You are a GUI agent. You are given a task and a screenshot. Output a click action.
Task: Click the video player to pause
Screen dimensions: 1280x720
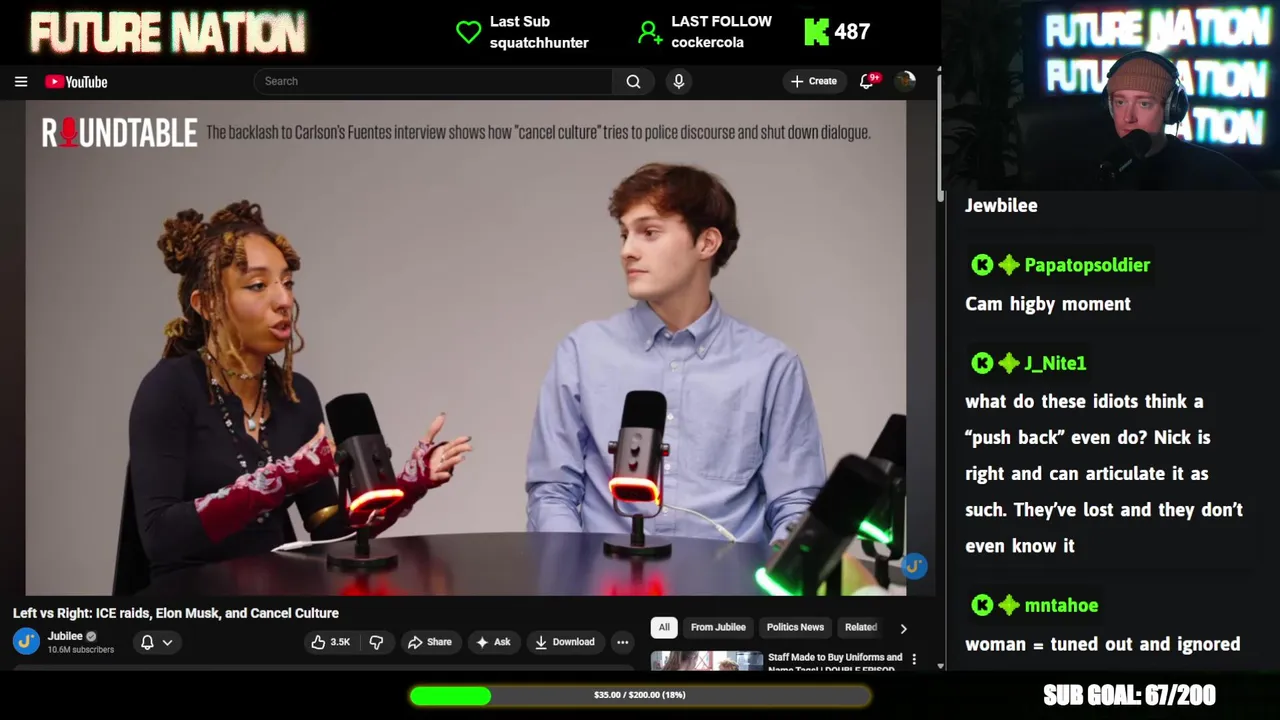(x=466, y=347)
